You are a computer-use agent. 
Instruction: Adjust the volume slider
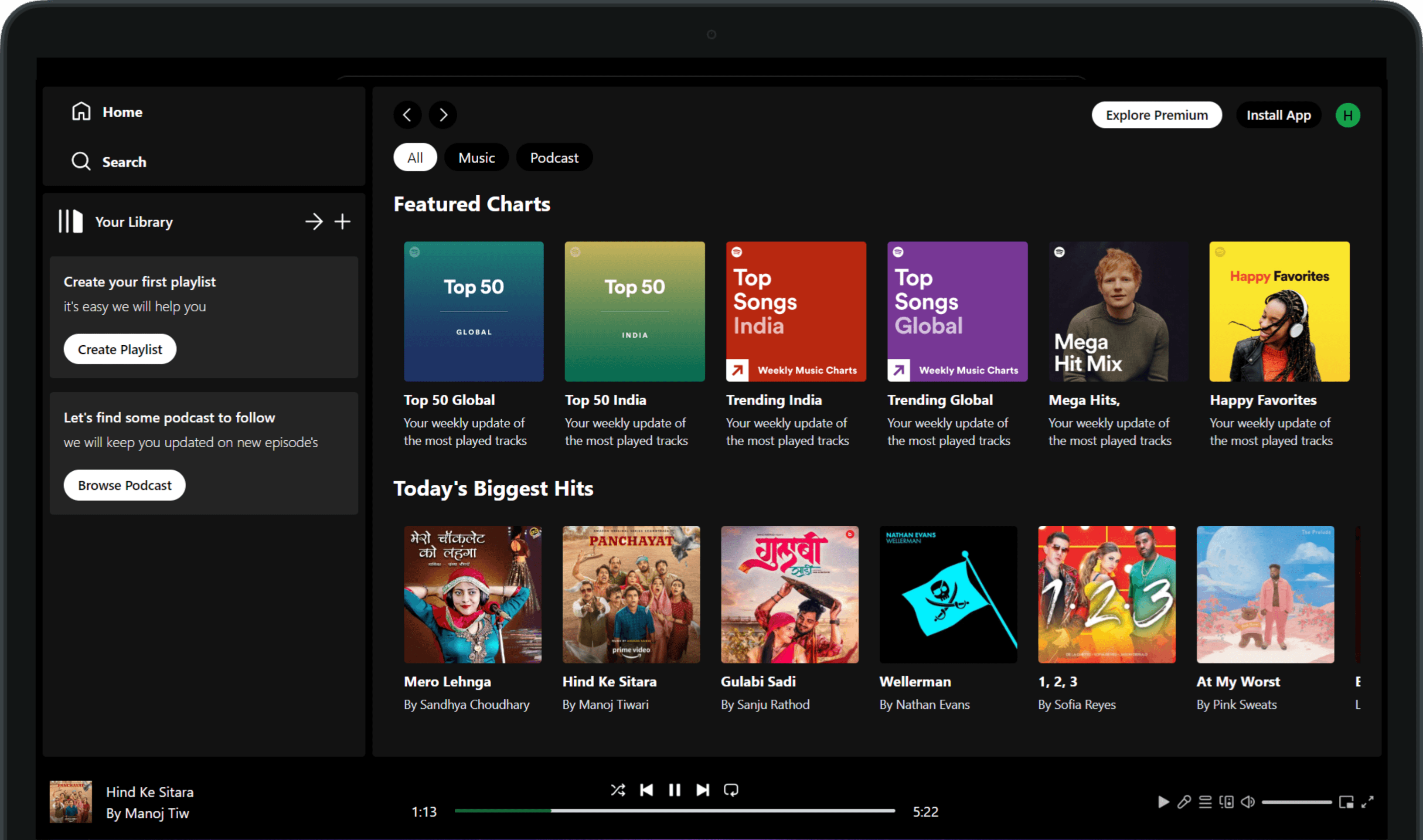[1296, 802]
